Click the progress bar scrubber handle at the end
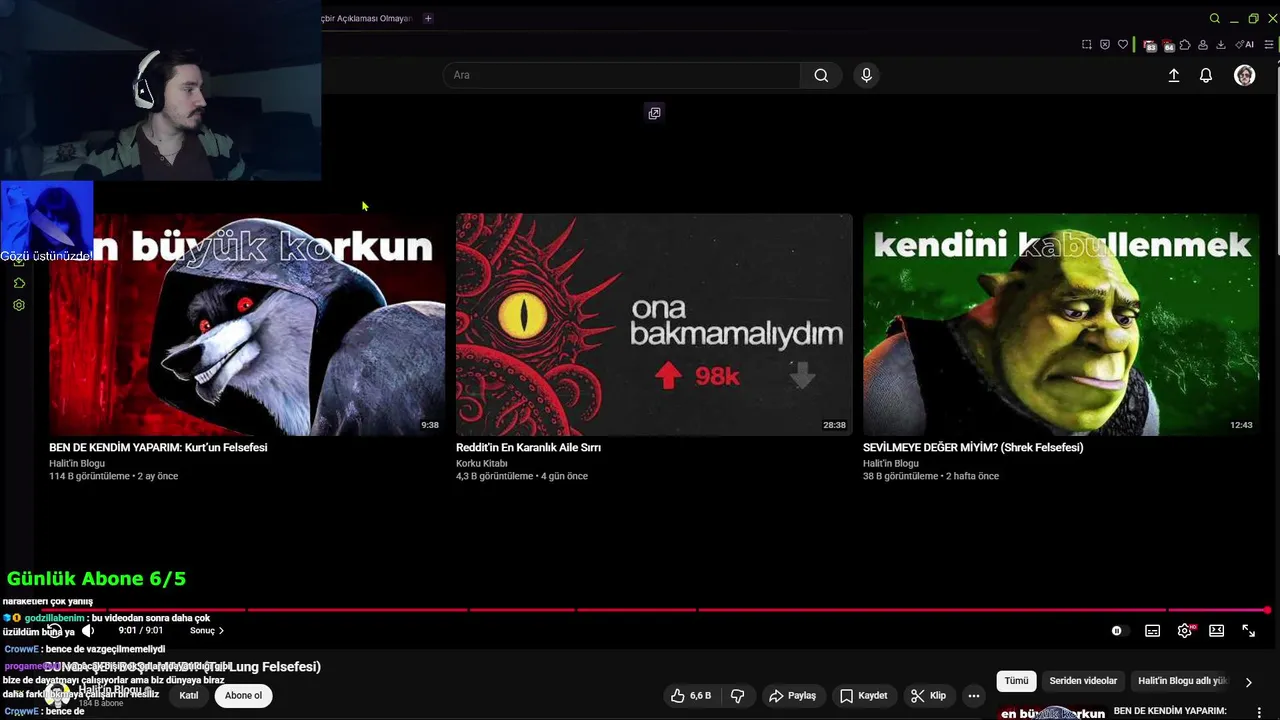This screenshot has width=1280, height=720. (x=1267, y=610)
